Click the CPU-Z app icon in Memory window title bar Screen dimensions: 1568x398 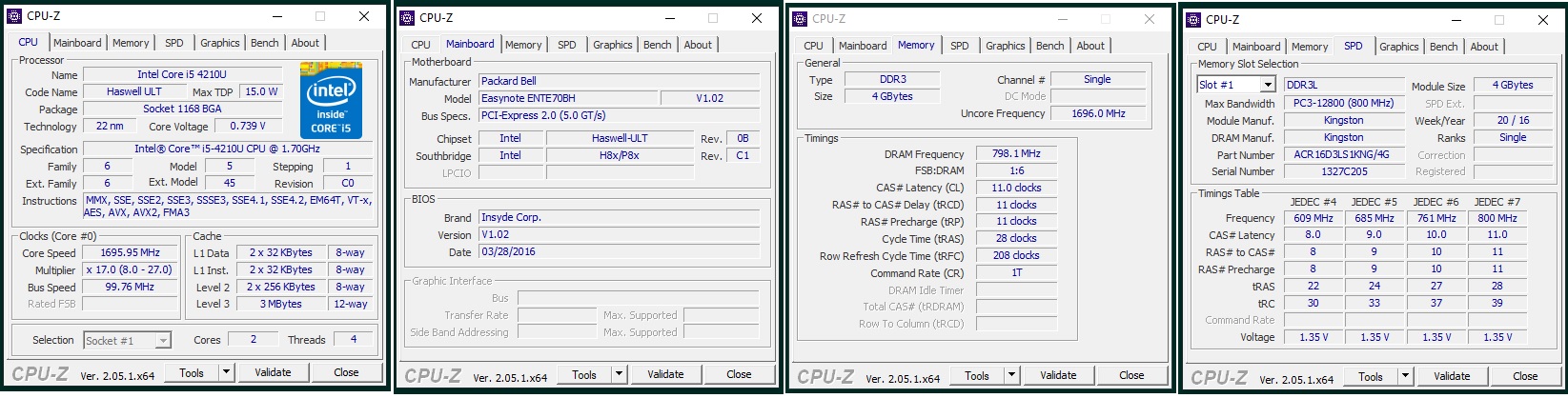point(799,18)
